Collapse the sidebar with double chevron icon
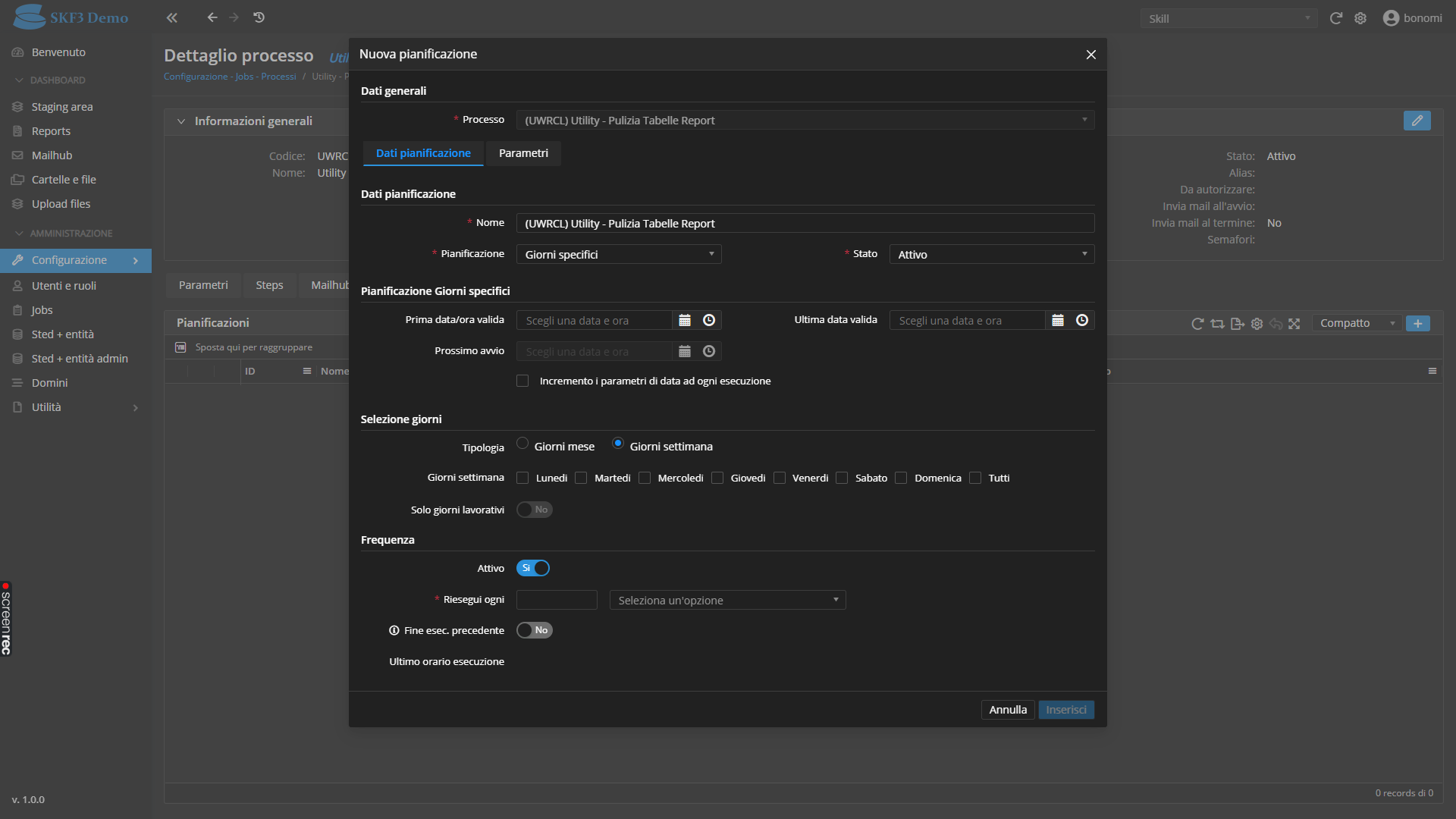 coord(172,17)
